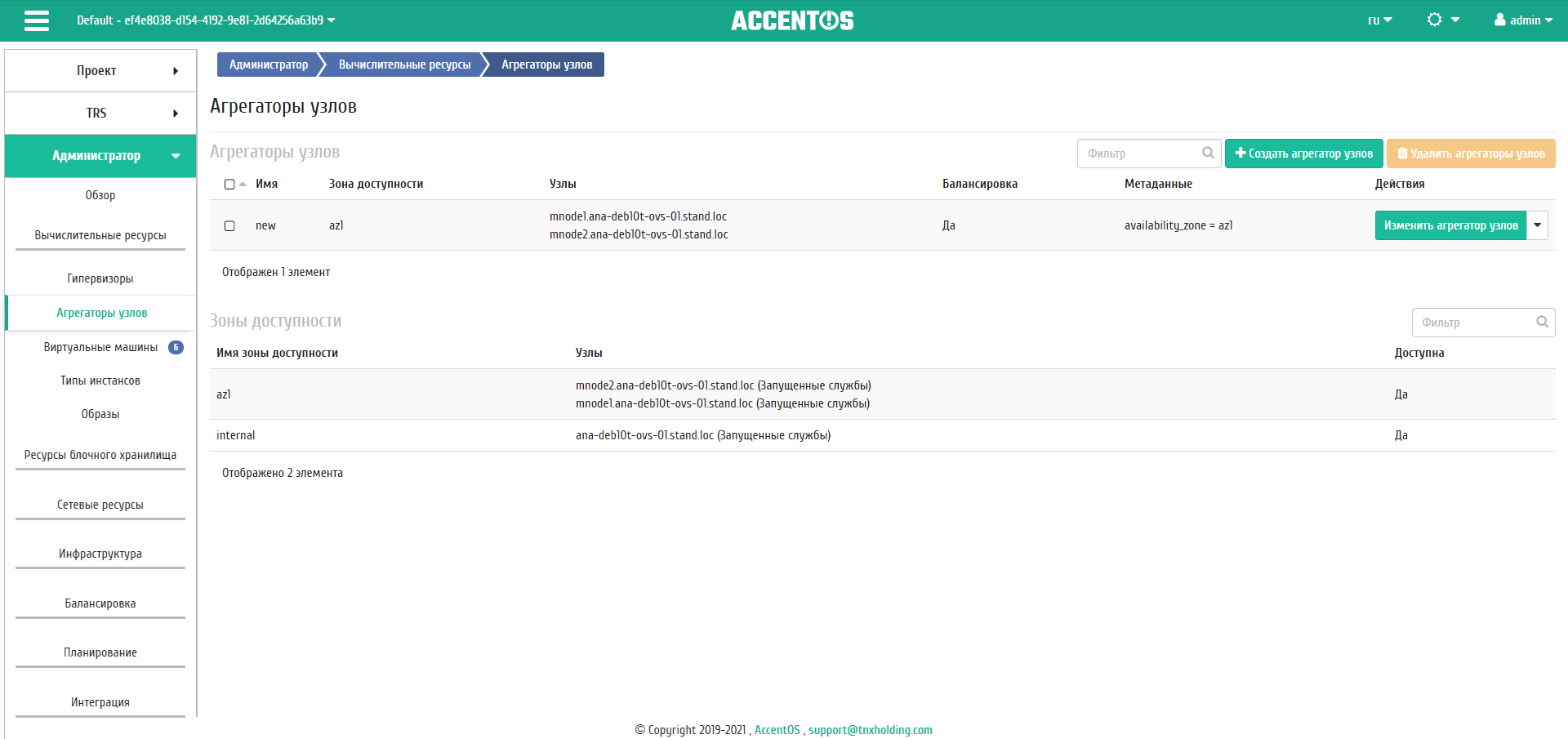Open Гипервизоры in the sidebar
The height and width of the screenshot is (739, 1568).
[x=100, y=278]
